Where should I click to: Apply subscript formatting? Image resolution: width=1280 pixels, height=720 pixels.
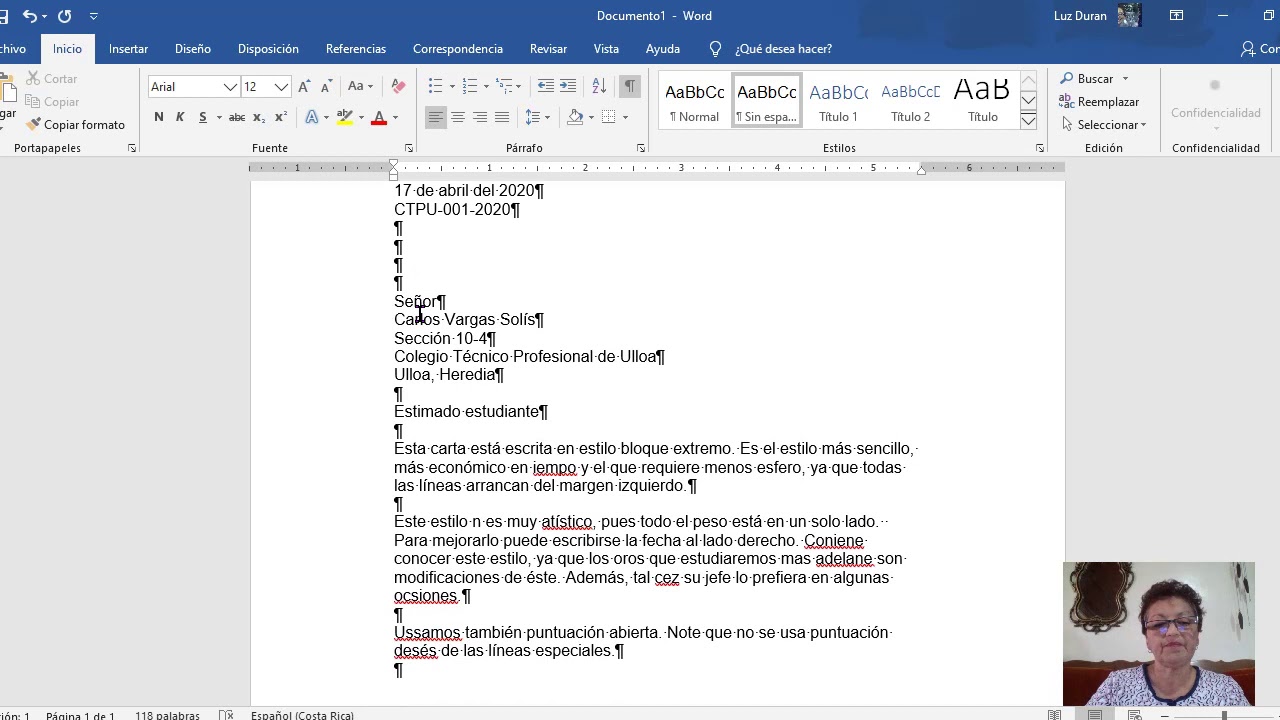259,117
